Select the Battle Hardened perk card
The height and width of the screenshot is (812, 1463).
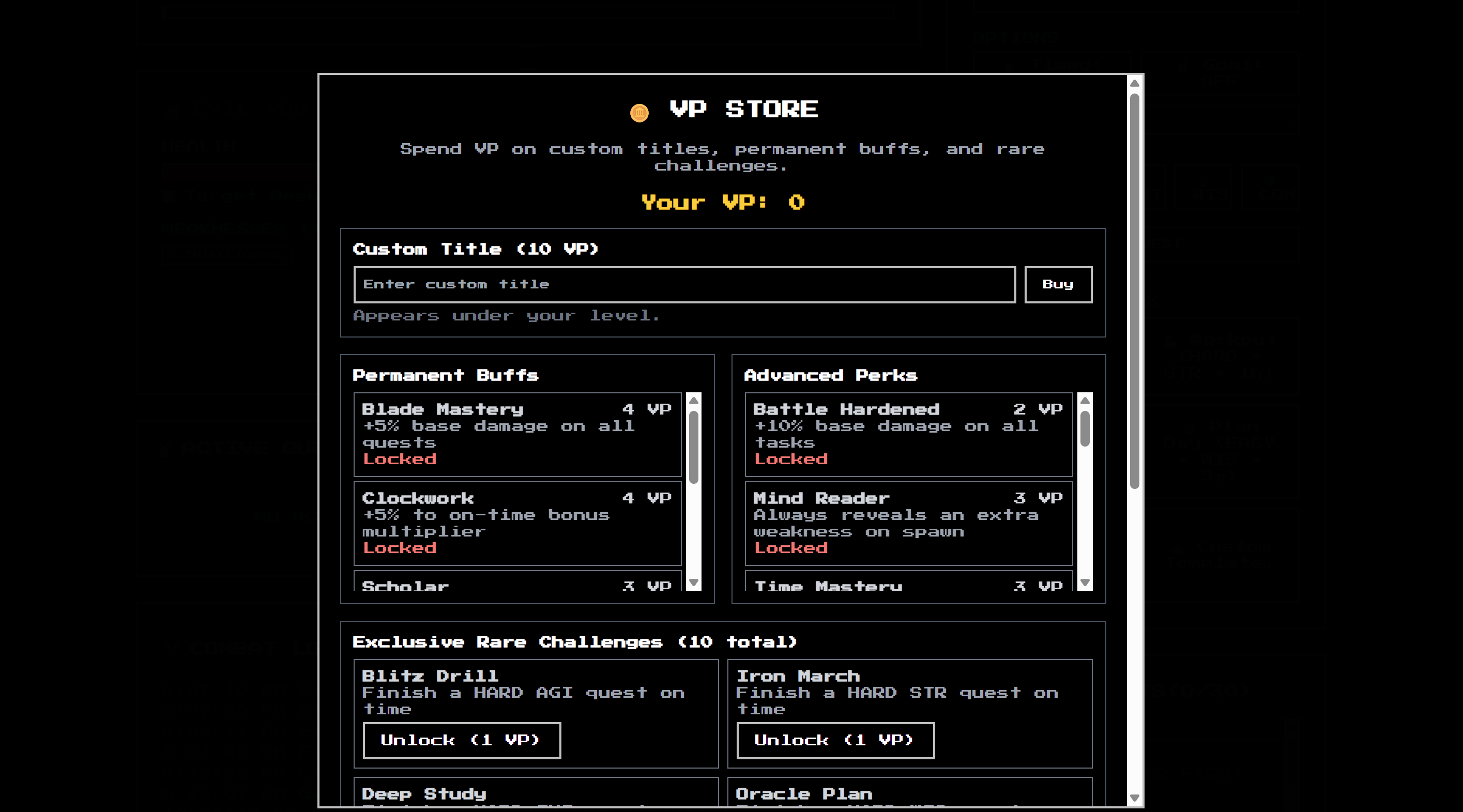(x=909, y=434)
